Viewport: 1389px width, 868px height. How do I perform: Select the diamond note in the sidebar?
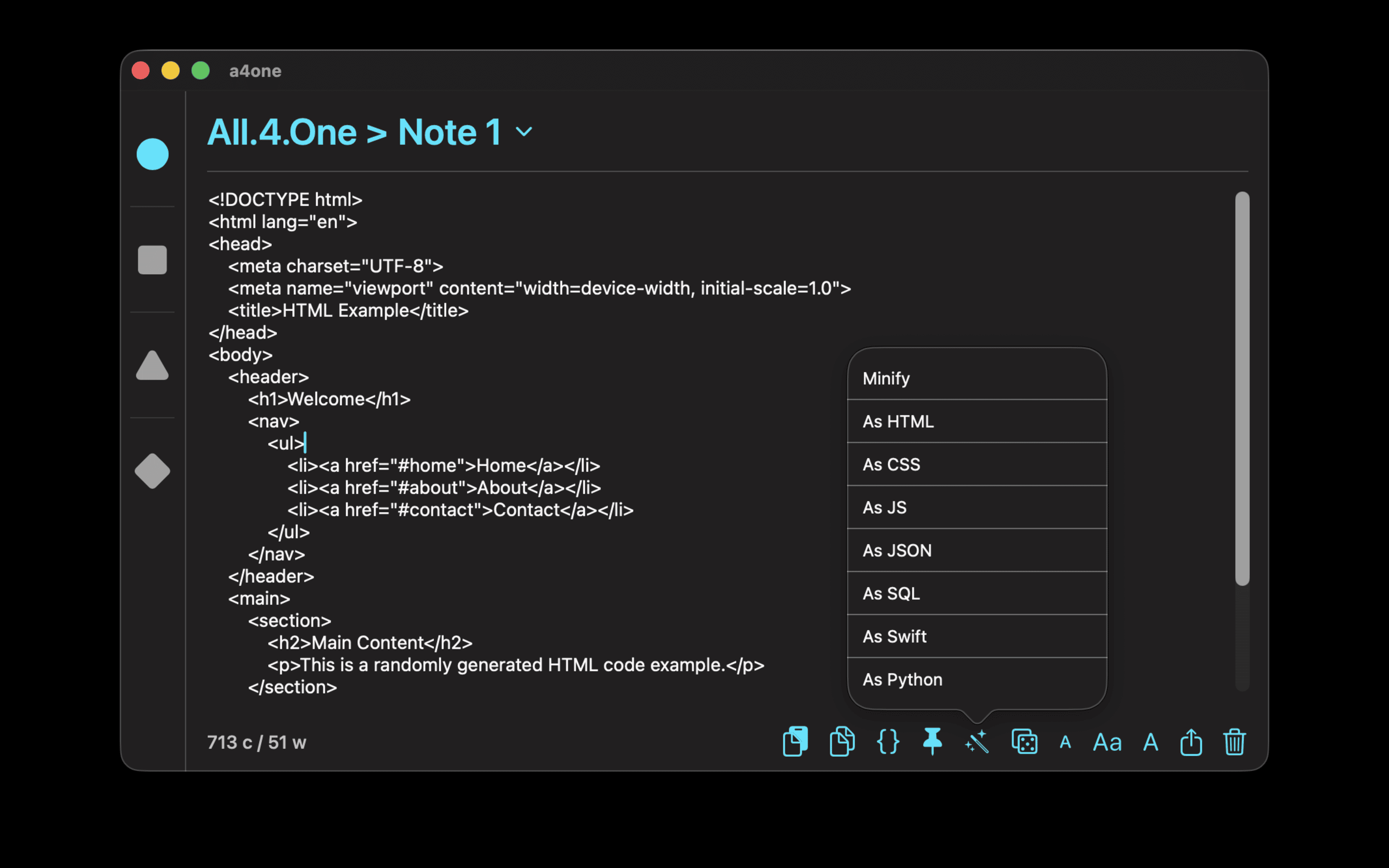152,471
